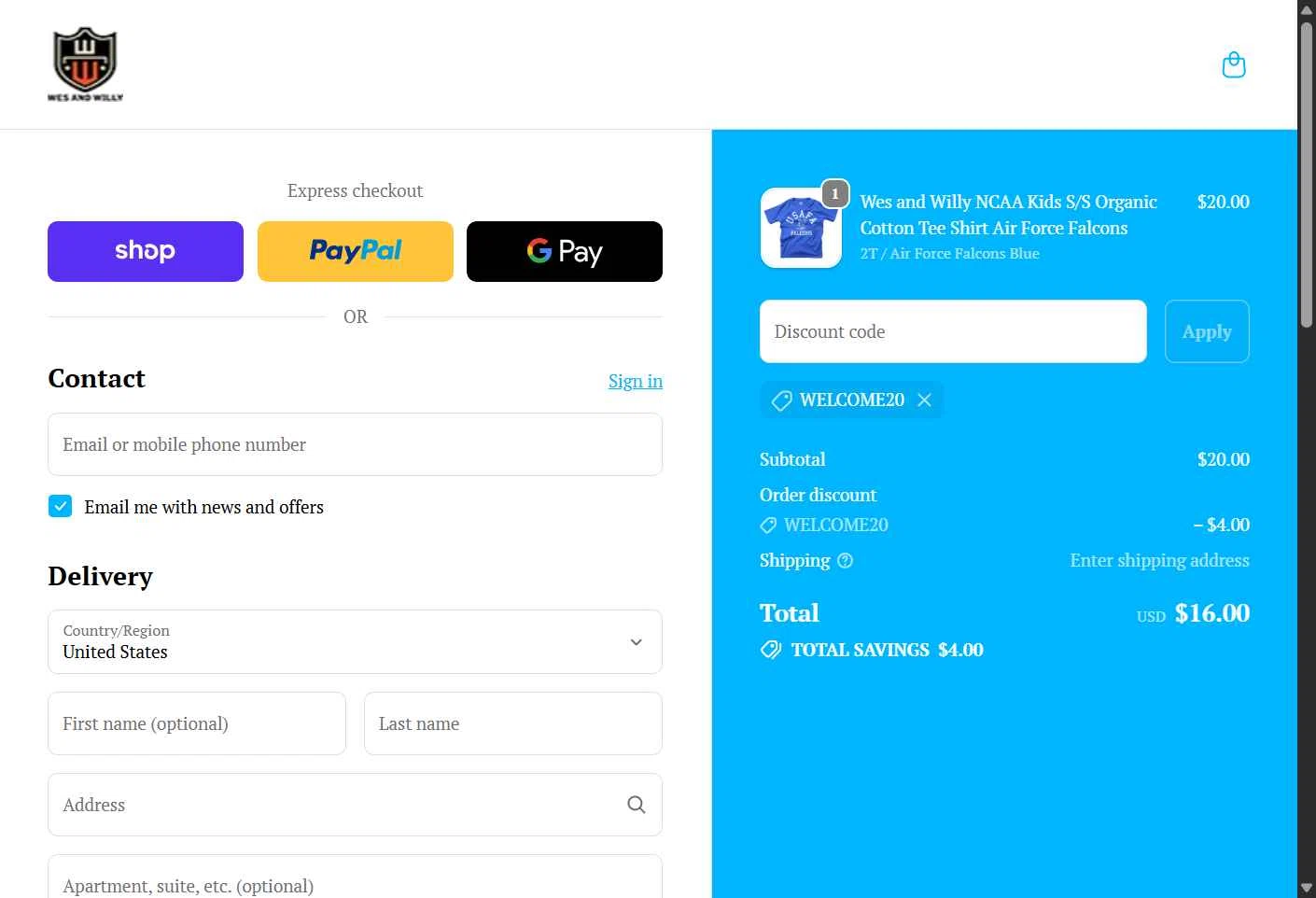Click the TOTAL SAVINGS $4.00 text

[x=887, y=650]
